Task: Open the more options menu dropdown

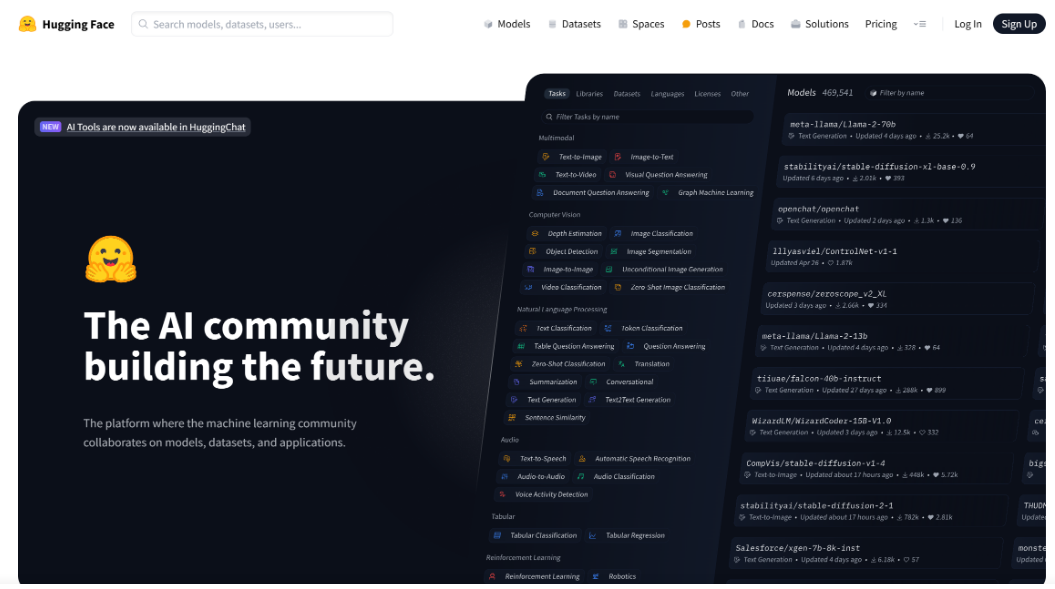Action: (x=920, y=24)
